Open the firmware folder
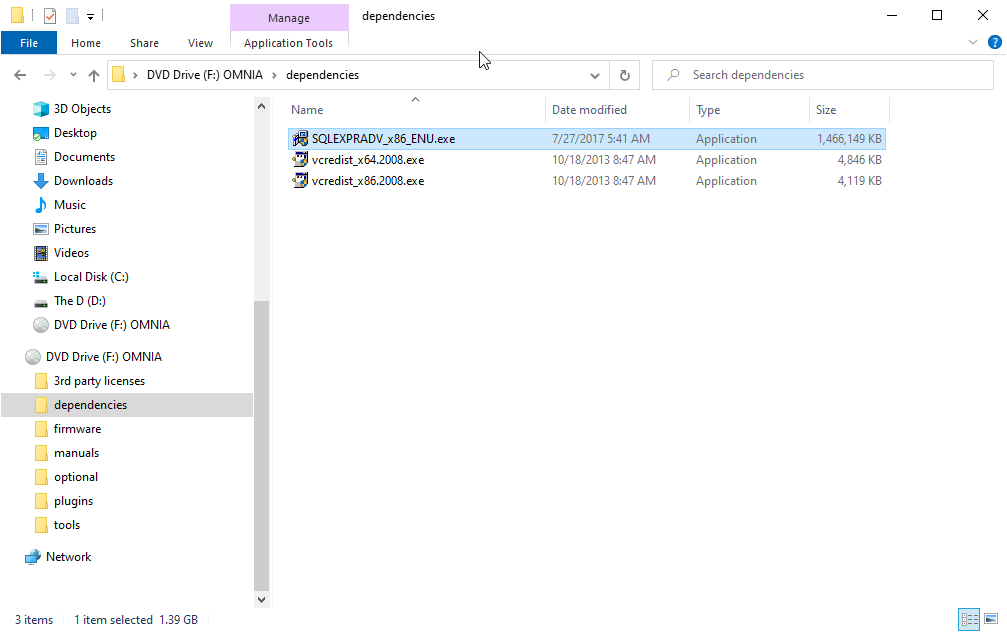1007x632 pixels. [77, 429]
